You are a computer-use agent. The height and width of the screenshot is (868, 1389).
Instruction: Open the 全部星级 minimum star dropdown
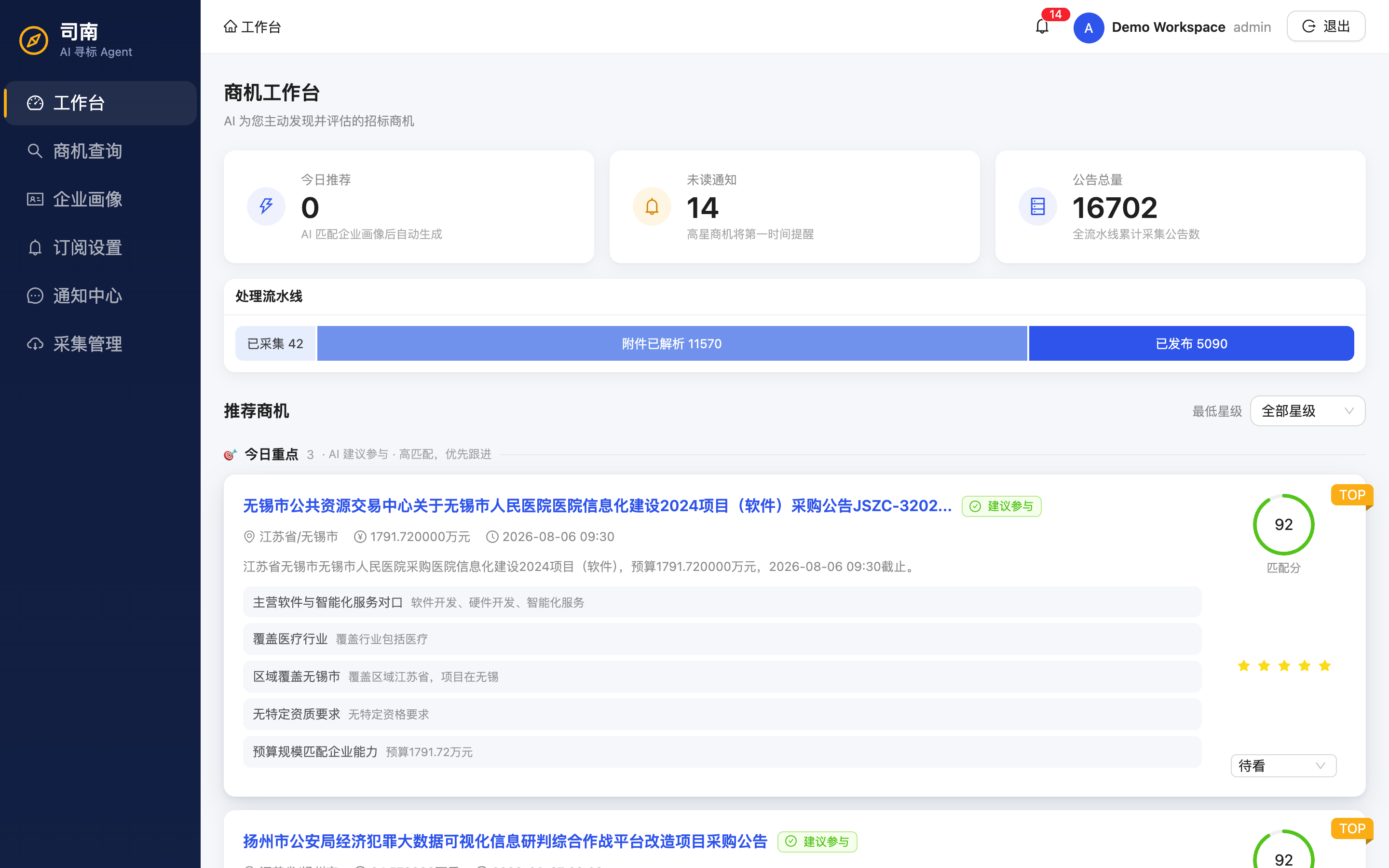pyautogui.click(x=1307, y=411)
